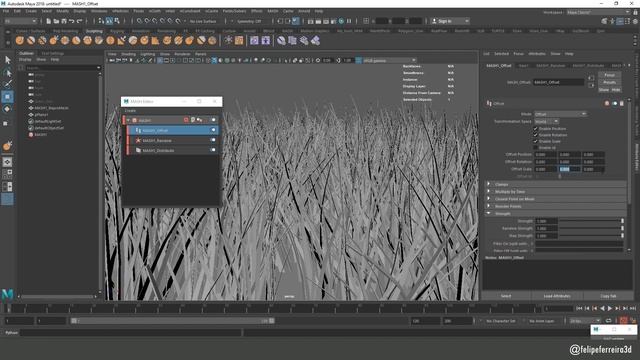Viewport: 640px width, 360px height.
Task: Click the red add-node icon on MASH1 row
Action: [186, 120]
